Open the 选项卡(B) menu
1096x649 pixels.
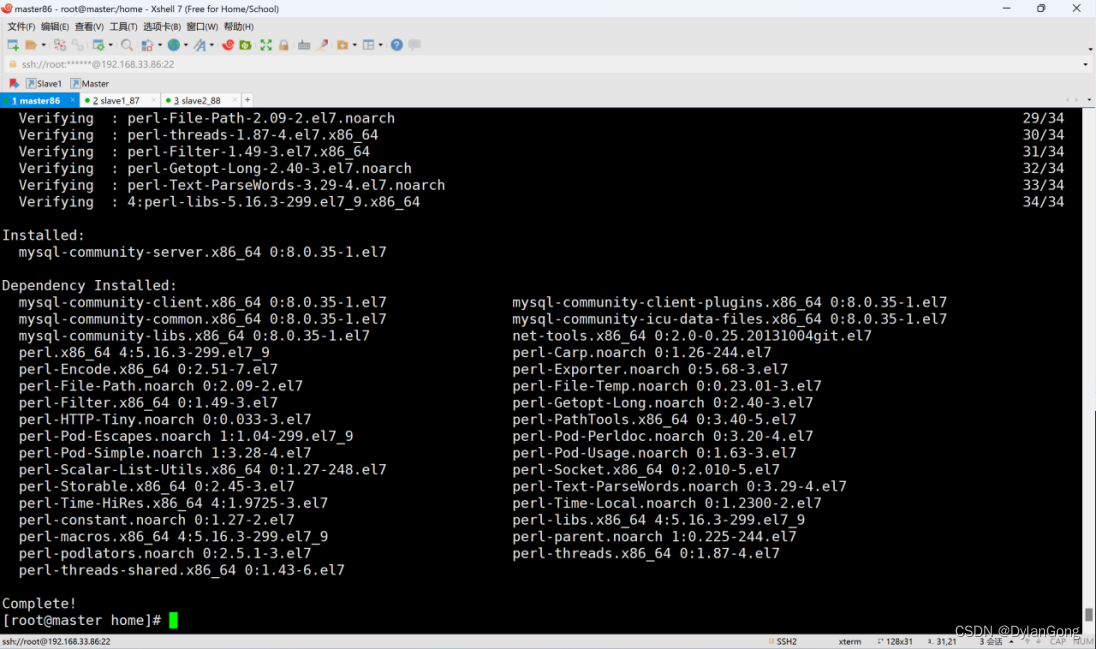point(161,27)
